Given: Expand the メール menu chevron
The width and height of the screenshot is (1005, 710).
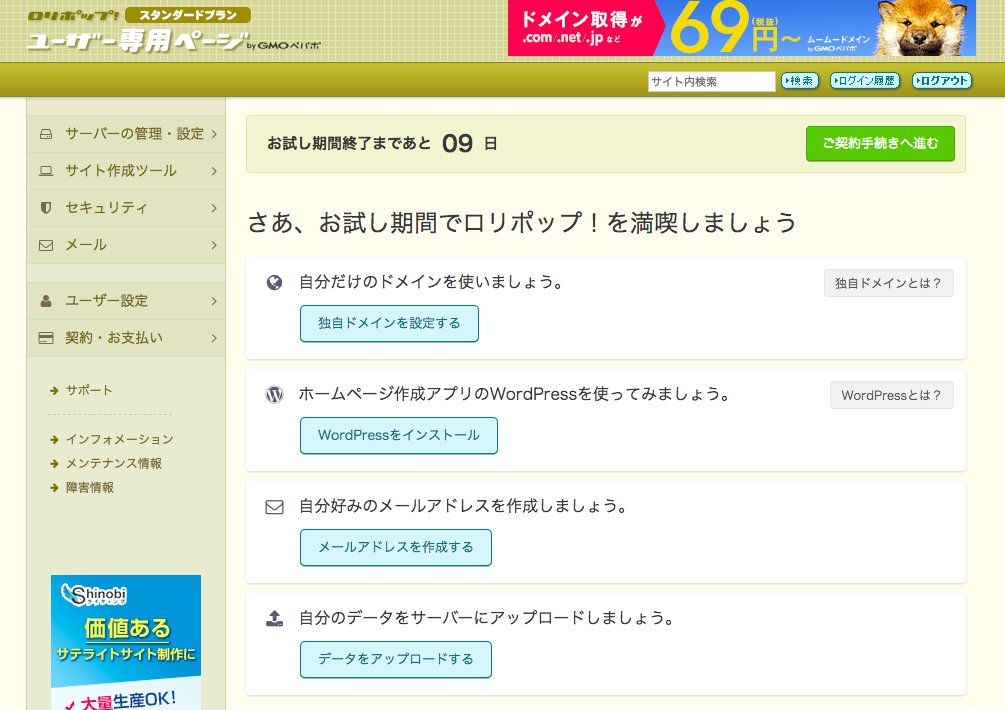Looking at the screenshot, I should 214,245.
